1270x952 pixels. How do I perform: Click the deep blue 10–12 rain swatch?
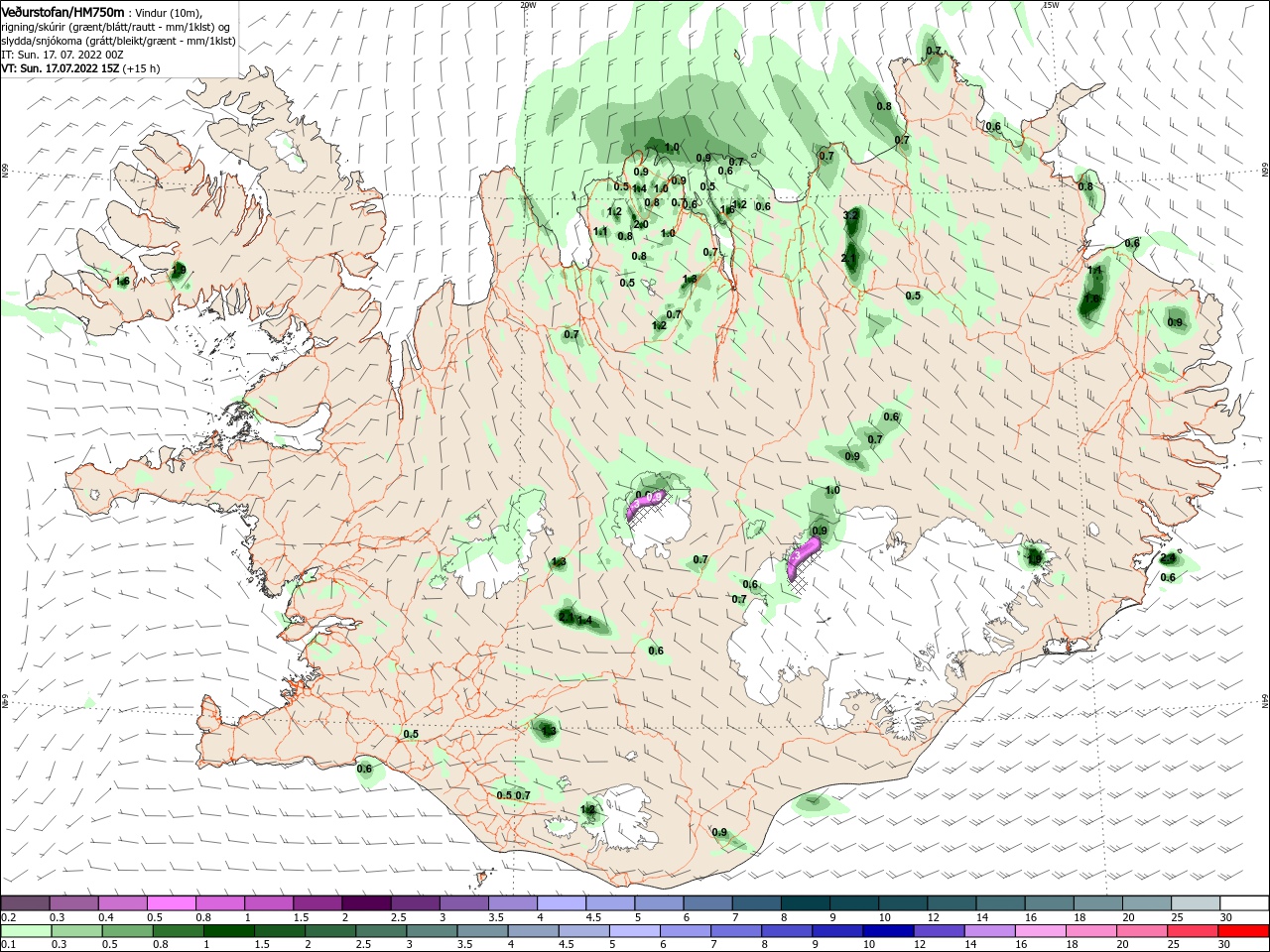(890, 931)
